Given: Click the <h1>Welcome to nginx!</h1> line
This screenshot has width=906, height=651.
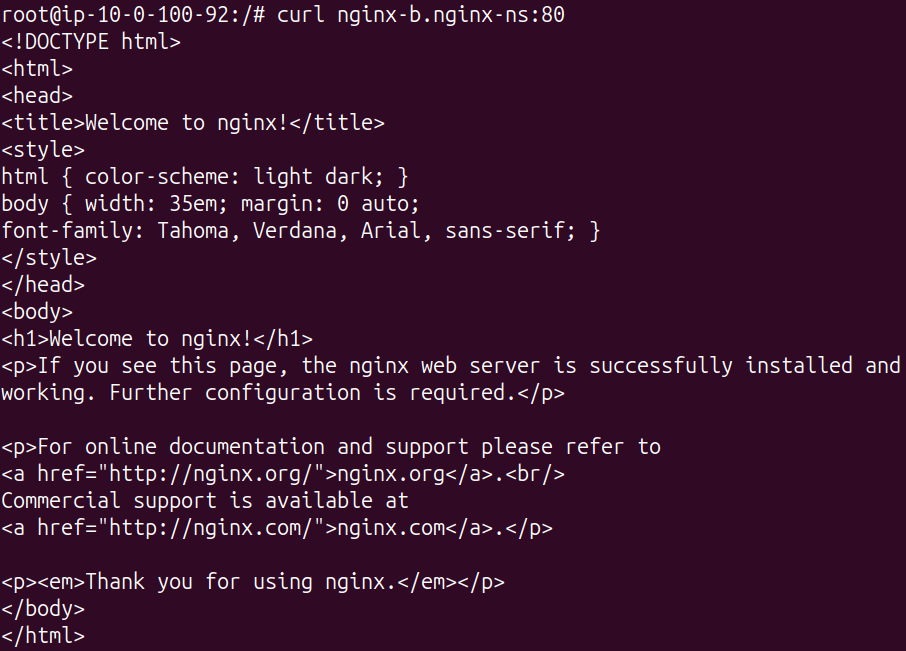Looking at the screenshot, I should [157, 339].
